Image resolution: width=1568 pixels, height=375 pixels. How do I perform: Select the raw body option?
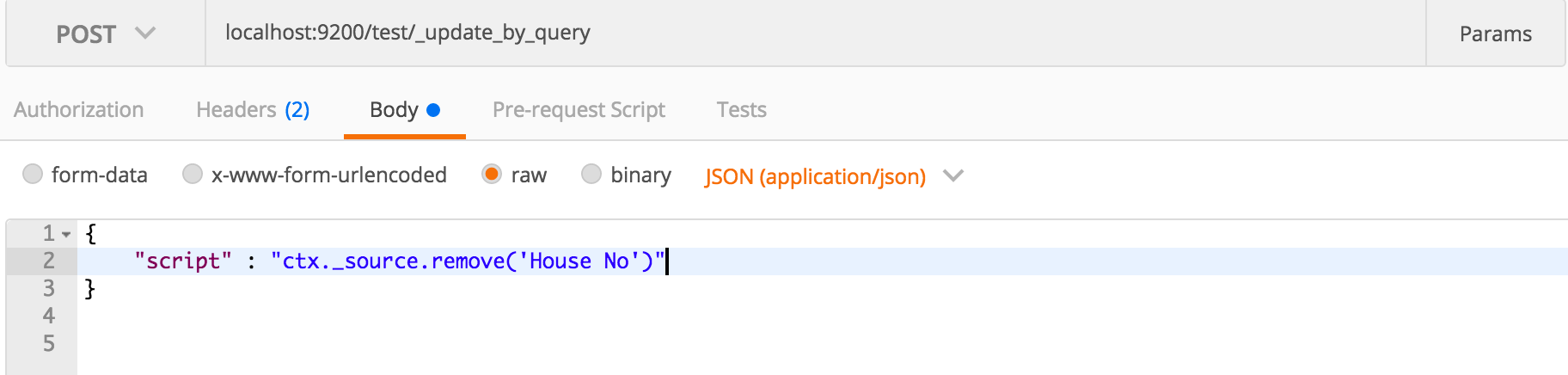[492, 174]
